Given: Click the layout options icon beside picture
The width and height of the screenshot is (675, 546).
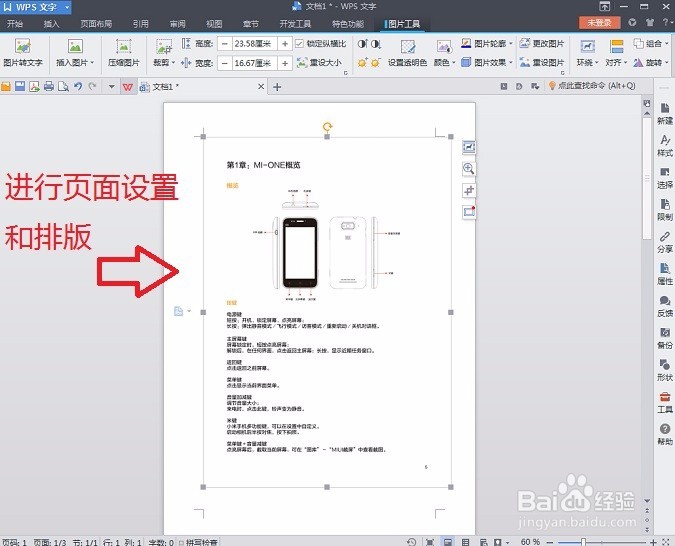Looking at the screenshot, I should [x=468, y=147].
